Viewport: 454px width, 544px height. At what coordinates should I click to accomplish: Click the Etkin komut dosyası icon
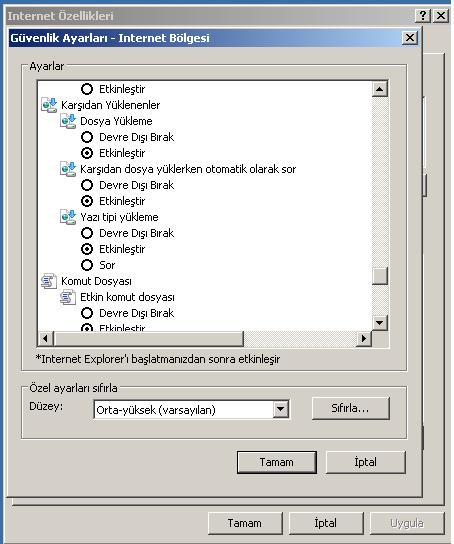[x=68, y=297]
